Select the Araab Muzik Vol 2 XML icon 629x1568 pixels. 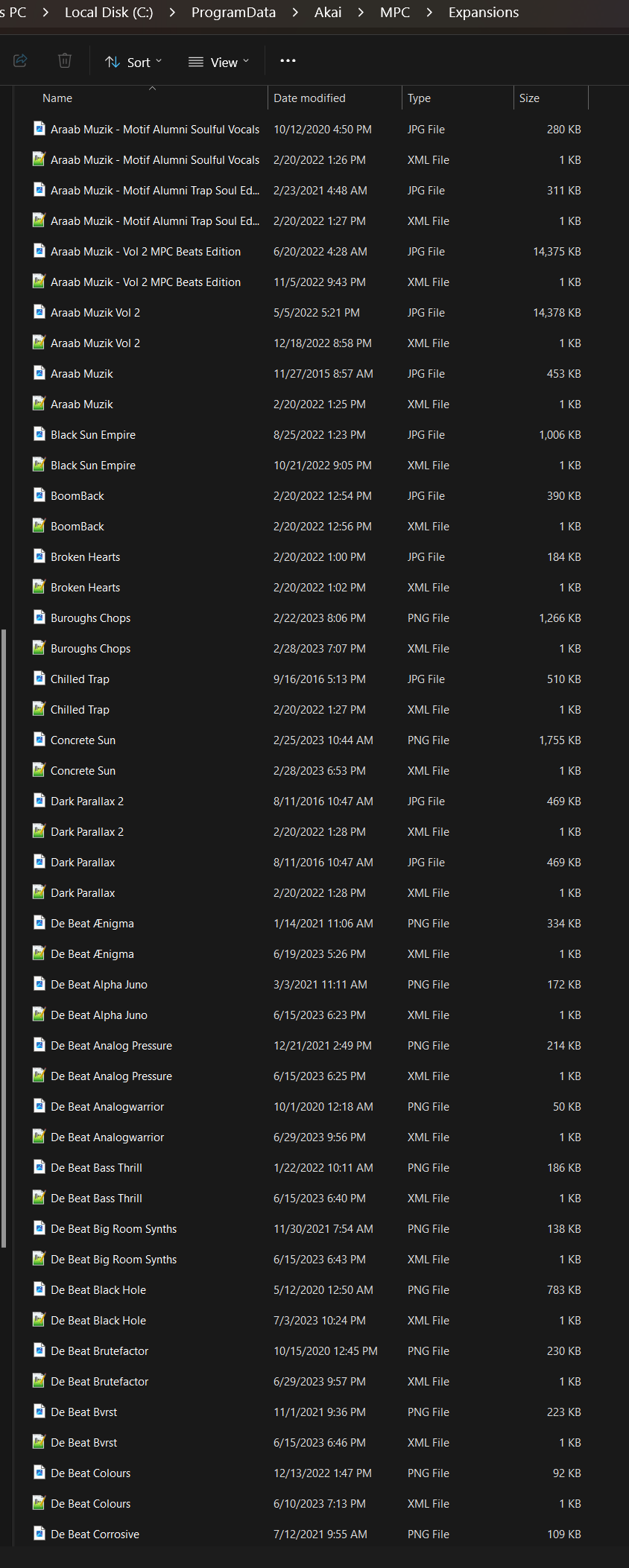pyautogui.click(x=39, y=343)
